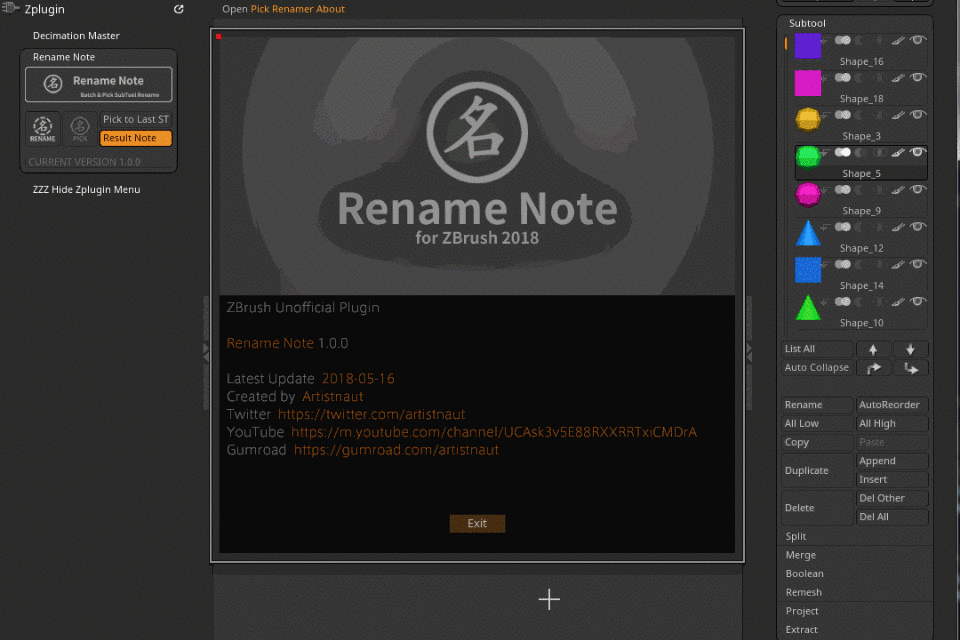This screenshot has height=640, width=960.
Task: Toggle the Auto Collapse option
Action: tap(817, 368)
